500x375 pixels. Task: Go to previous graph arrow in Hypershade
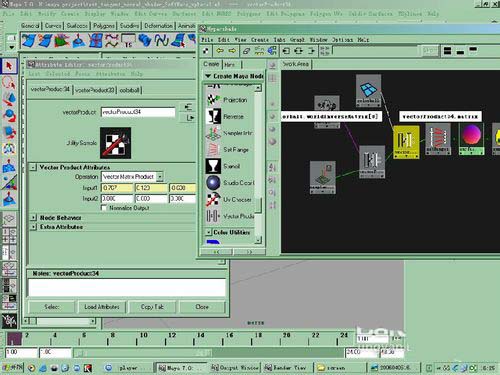[220, 51]
